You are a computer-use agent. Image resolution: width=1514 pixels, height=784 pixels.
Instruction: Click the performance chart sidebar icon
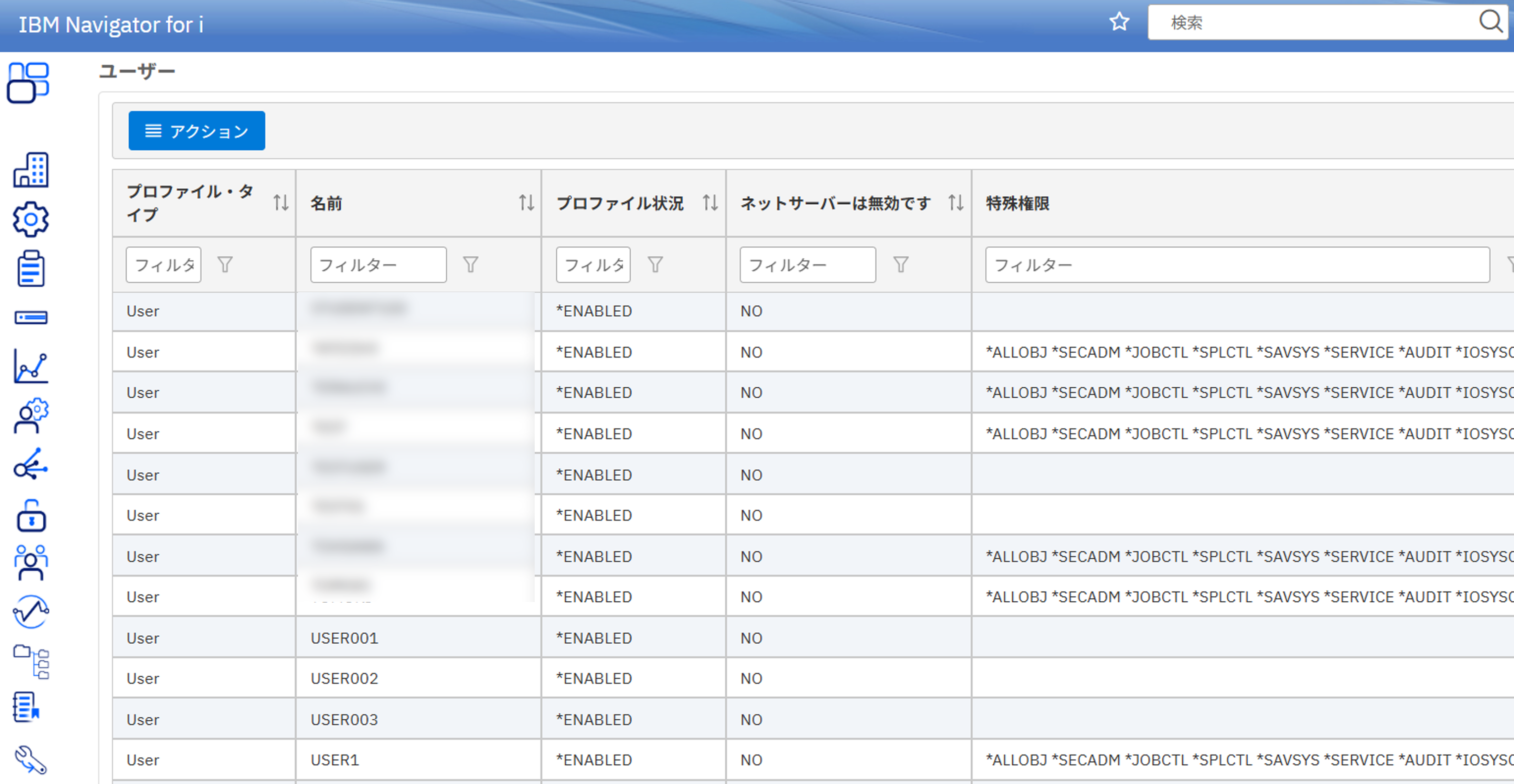click(31, 366)
